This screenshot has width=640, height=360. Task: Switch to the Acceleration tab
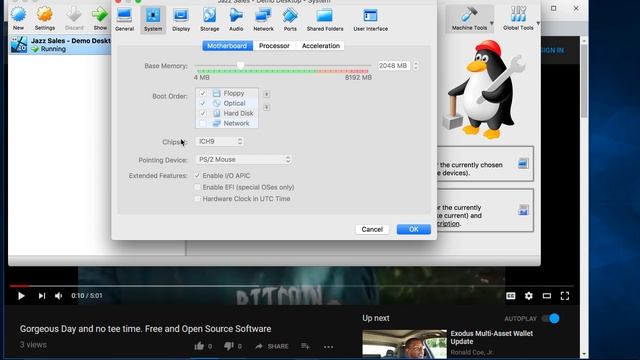click(x=321, y=46)
